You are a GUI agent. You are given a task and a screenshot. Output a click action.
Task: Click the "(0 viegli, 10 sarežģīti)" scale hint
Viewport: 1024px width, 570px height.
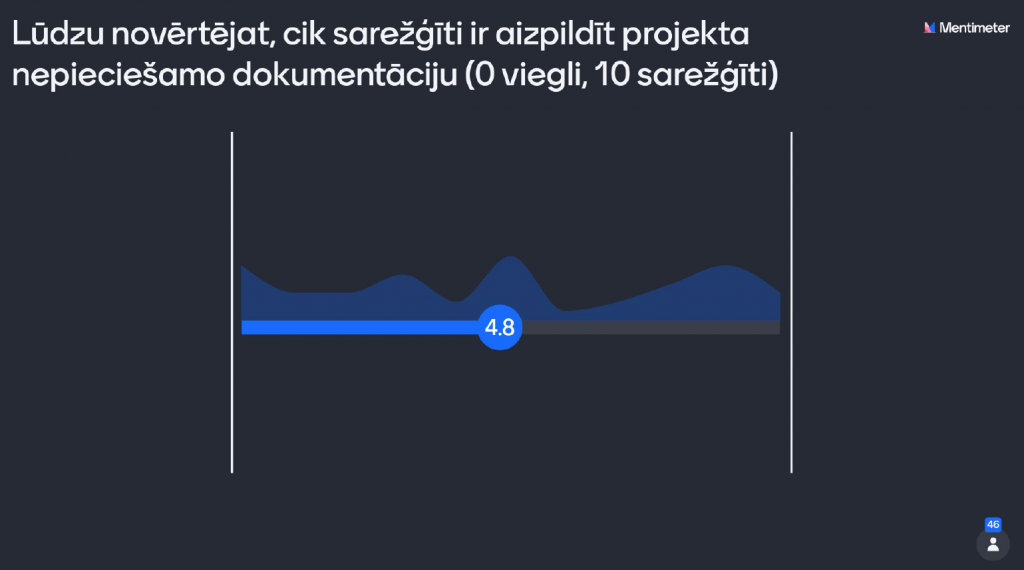click(x=621, y=77)
